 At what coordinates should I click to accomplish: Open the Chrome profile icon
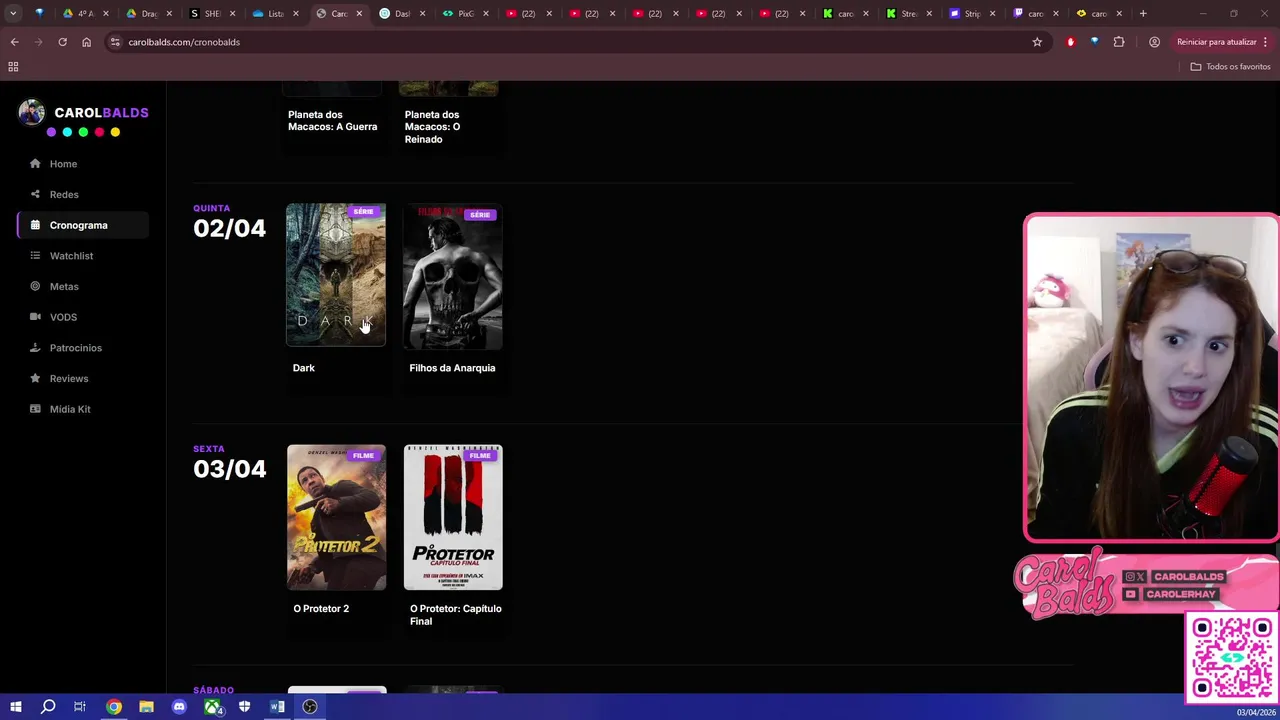click(x=1154, y=42)
